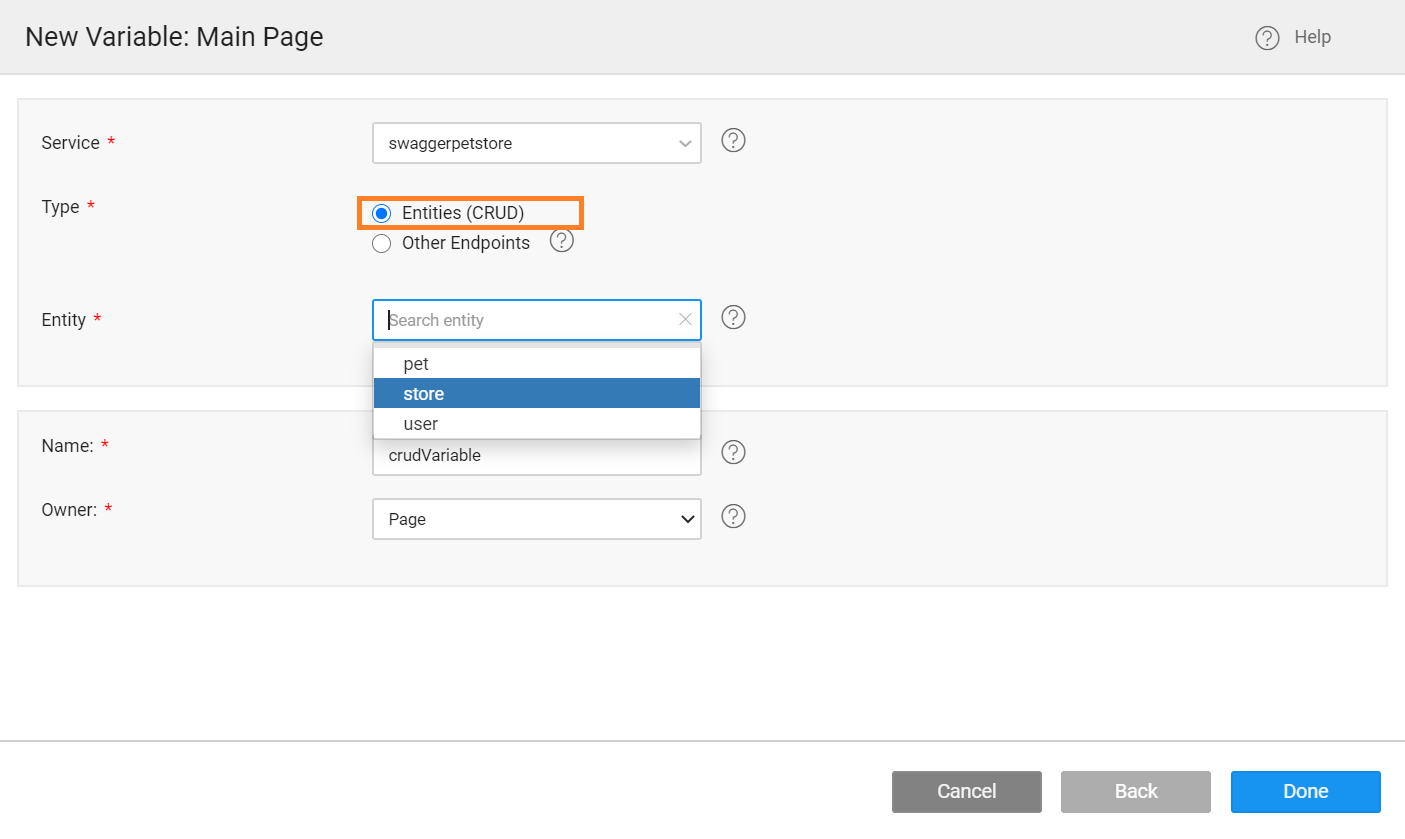1405x839 pixels.
Task: Click the Help question mark icon
Action: [x=1266, y=36]
